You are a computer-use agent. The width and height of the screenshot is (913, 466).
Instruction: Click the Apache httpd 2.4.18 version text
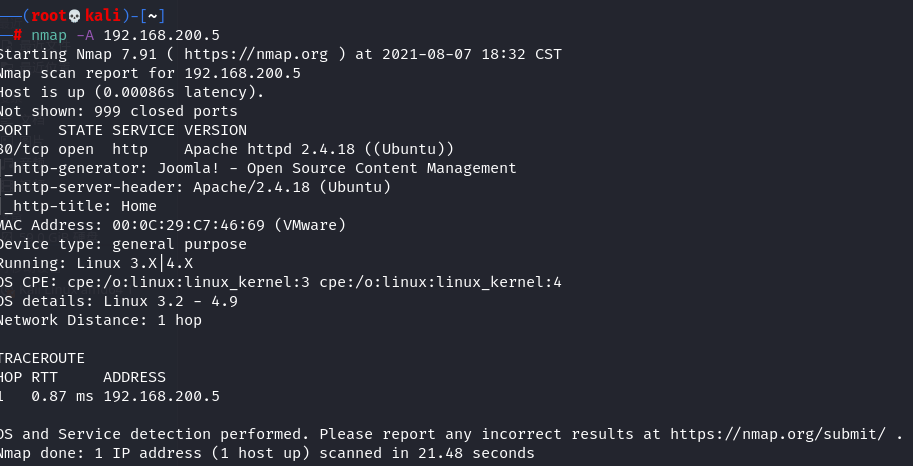[x=270, y=149]
